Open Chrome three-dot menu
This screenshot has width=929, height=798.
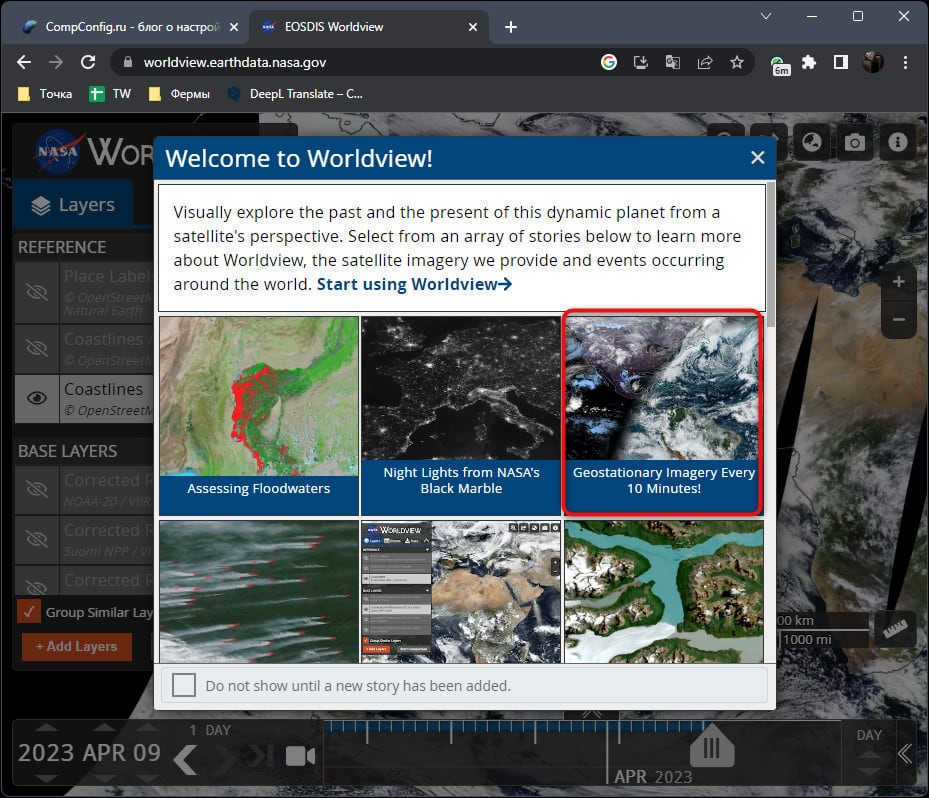point(905,62)
